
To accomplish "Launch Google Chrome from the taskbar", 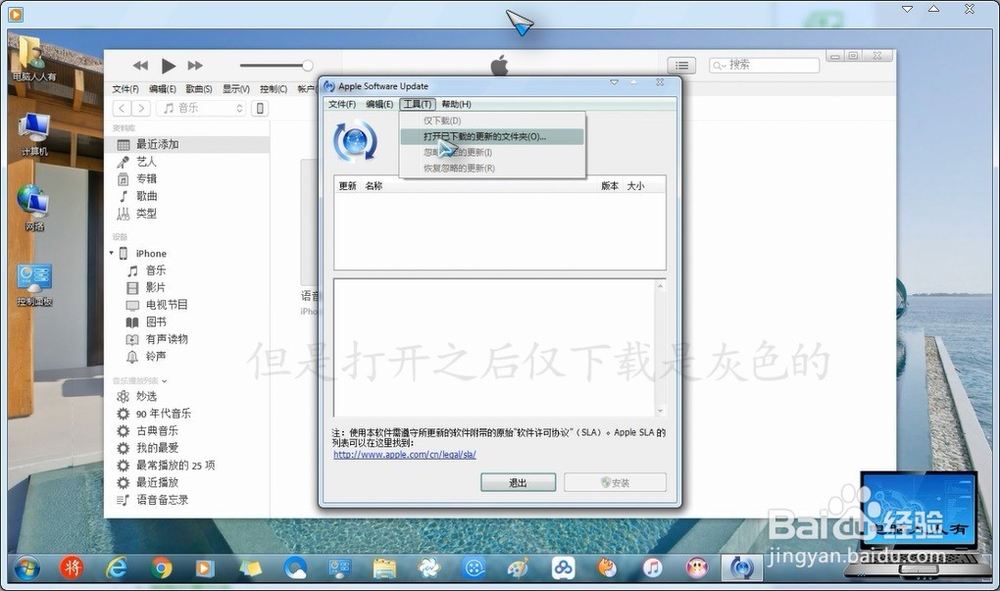I will [x=161, y=567].
